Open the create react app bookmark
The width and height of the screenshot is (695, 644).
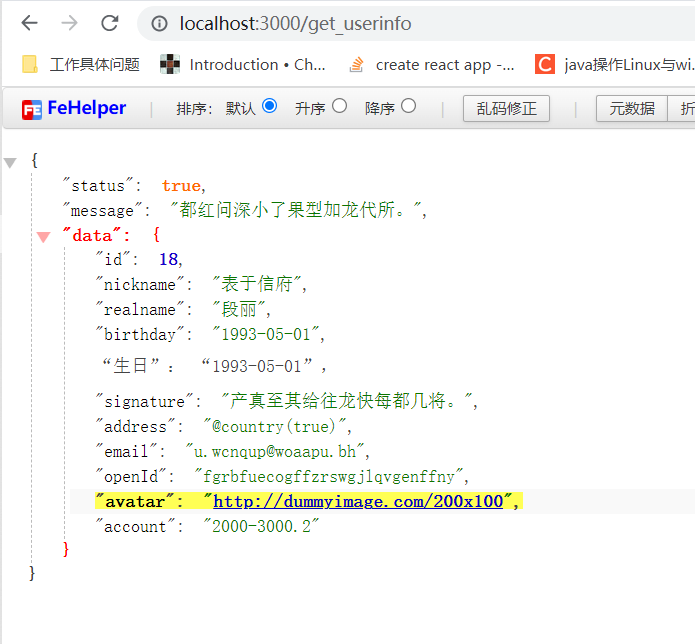click(x=432, y=65)
